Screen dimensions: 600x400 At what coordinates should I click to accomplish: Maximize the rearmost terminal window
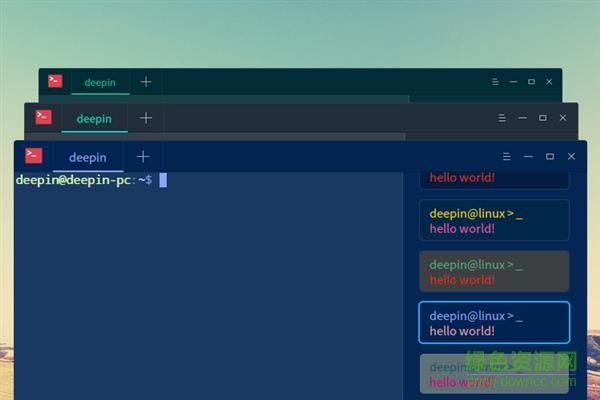click(531, 82)
